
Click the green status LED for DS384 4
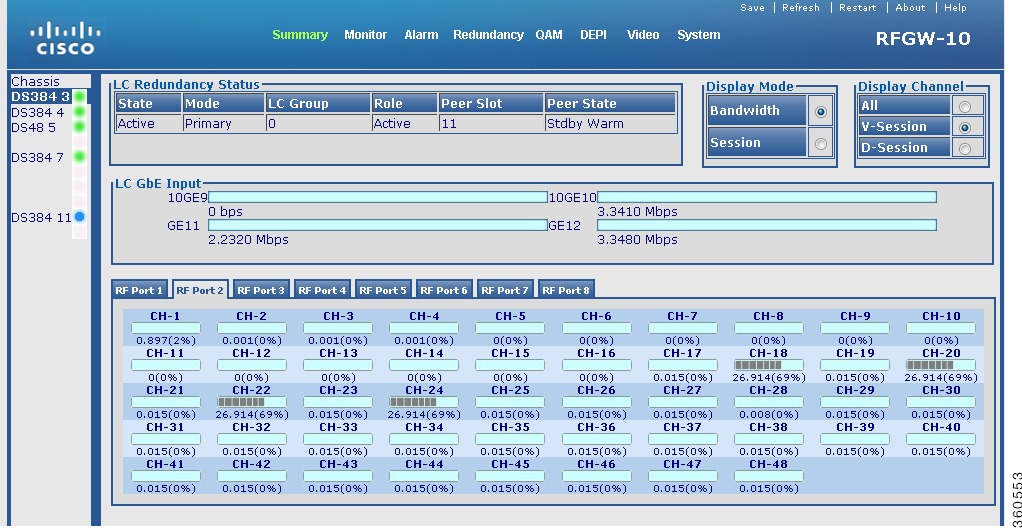tap(80, 112)
